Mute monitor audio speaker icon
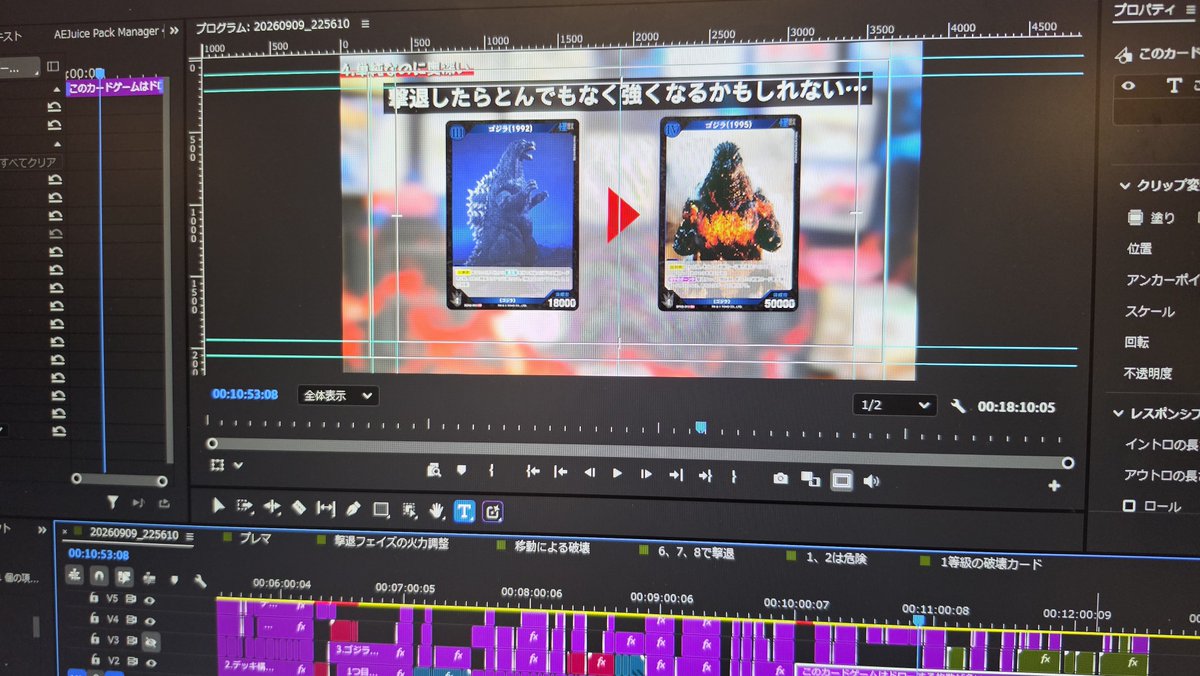 click(x=871, y=482)
